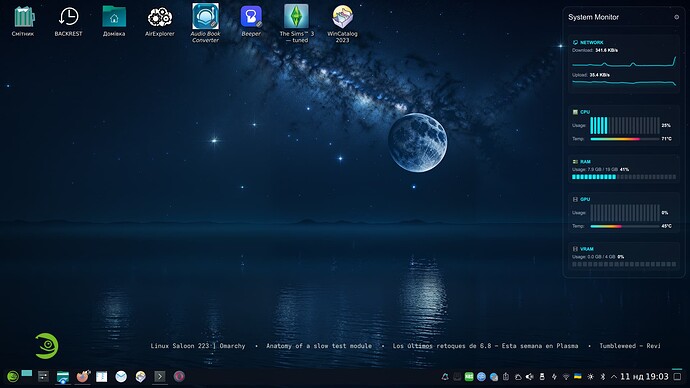Click the network download graph line
Viewport: 690px width, 388px height.
click(x=624, y=63)
